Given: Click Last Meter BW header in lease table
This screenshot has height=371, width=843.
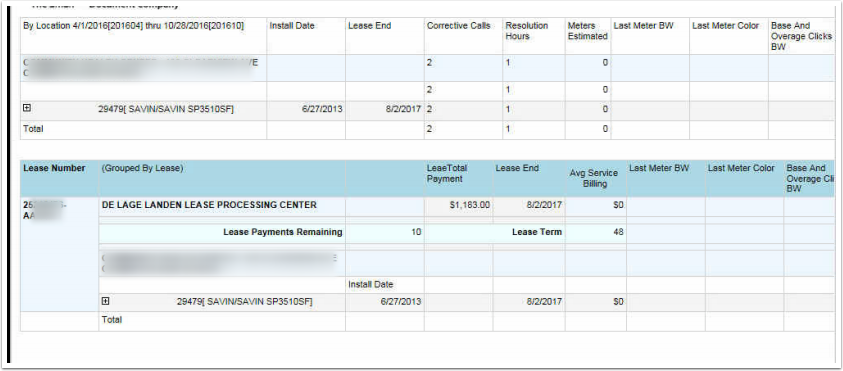Looking at the screenshot, I should [x=659, y=168].
